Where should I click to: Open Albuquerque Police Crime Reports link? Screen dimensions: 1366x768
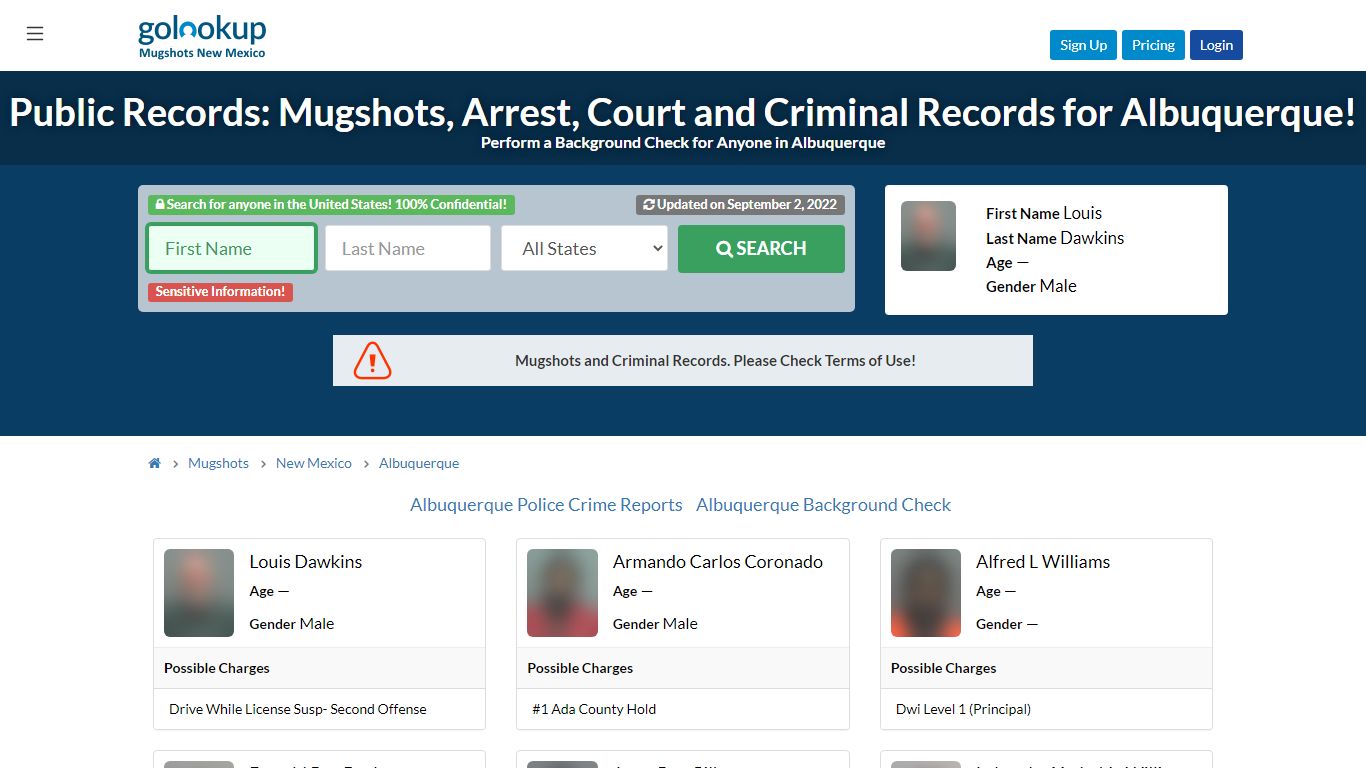[546, 505]
